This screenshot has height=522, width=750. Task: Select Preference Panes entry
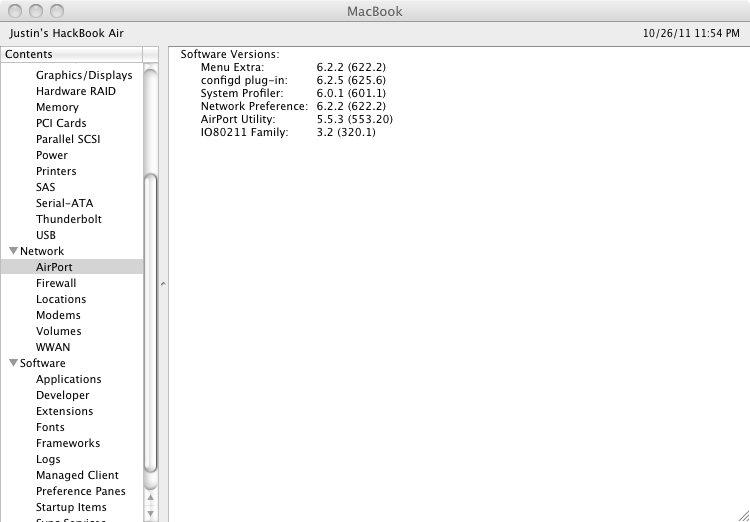(80, 491)
